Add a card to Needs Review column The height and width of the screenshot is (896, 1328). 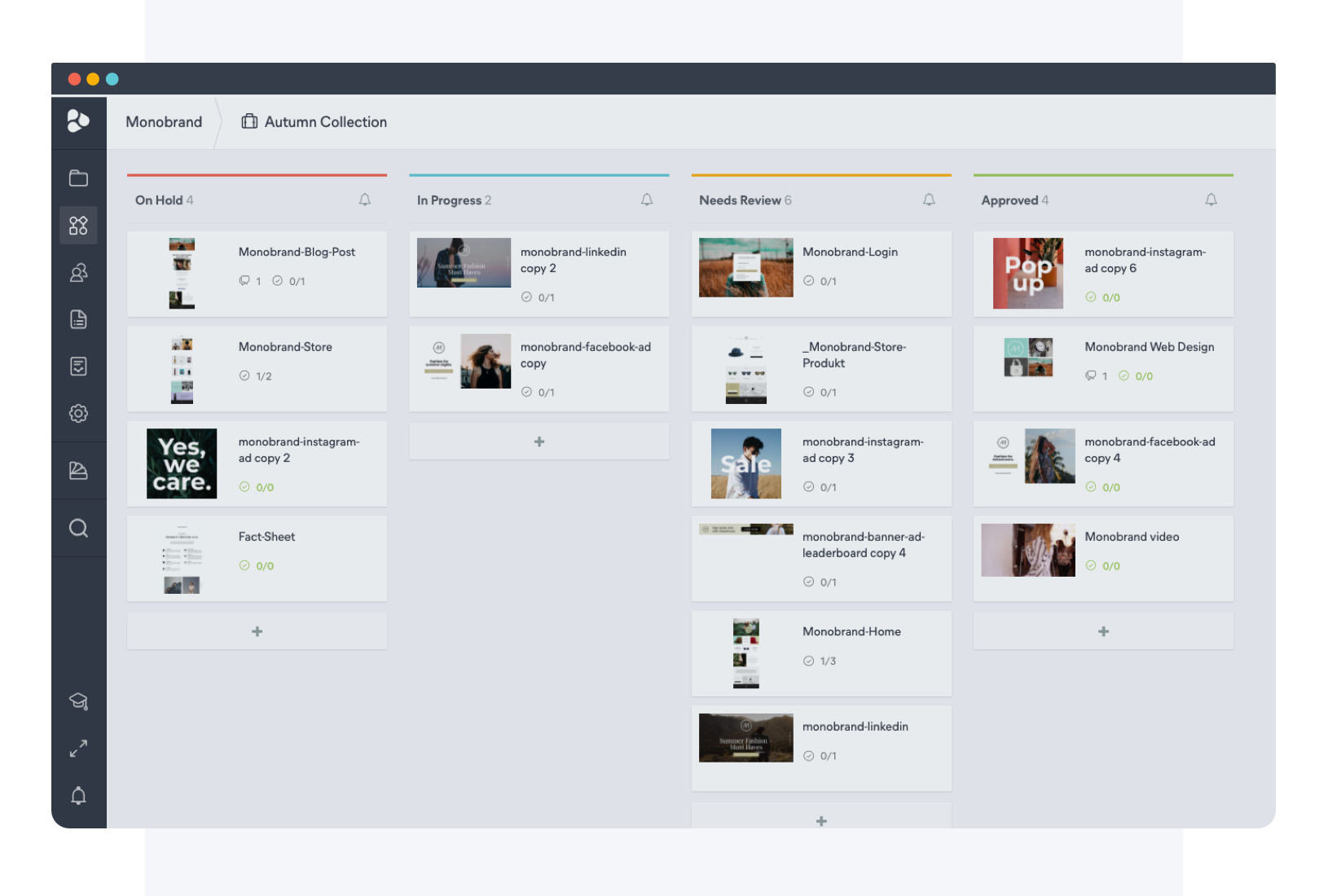[821, 817]
